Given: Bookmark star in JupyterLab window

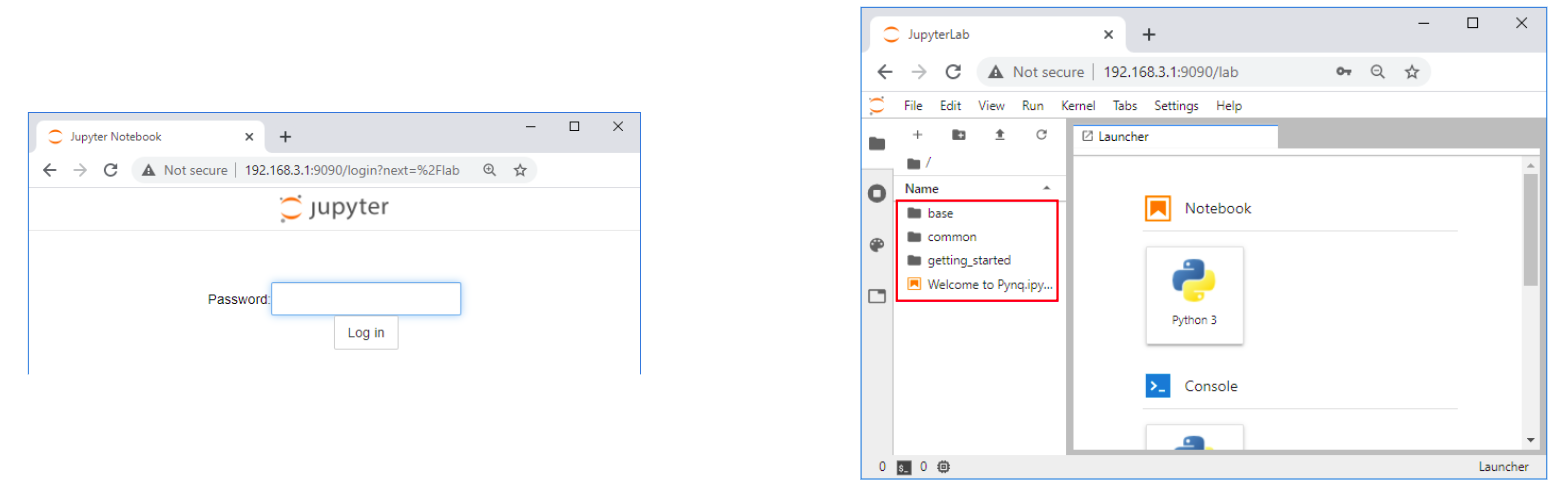Looking at the screenshot, I should (1412, 72).
